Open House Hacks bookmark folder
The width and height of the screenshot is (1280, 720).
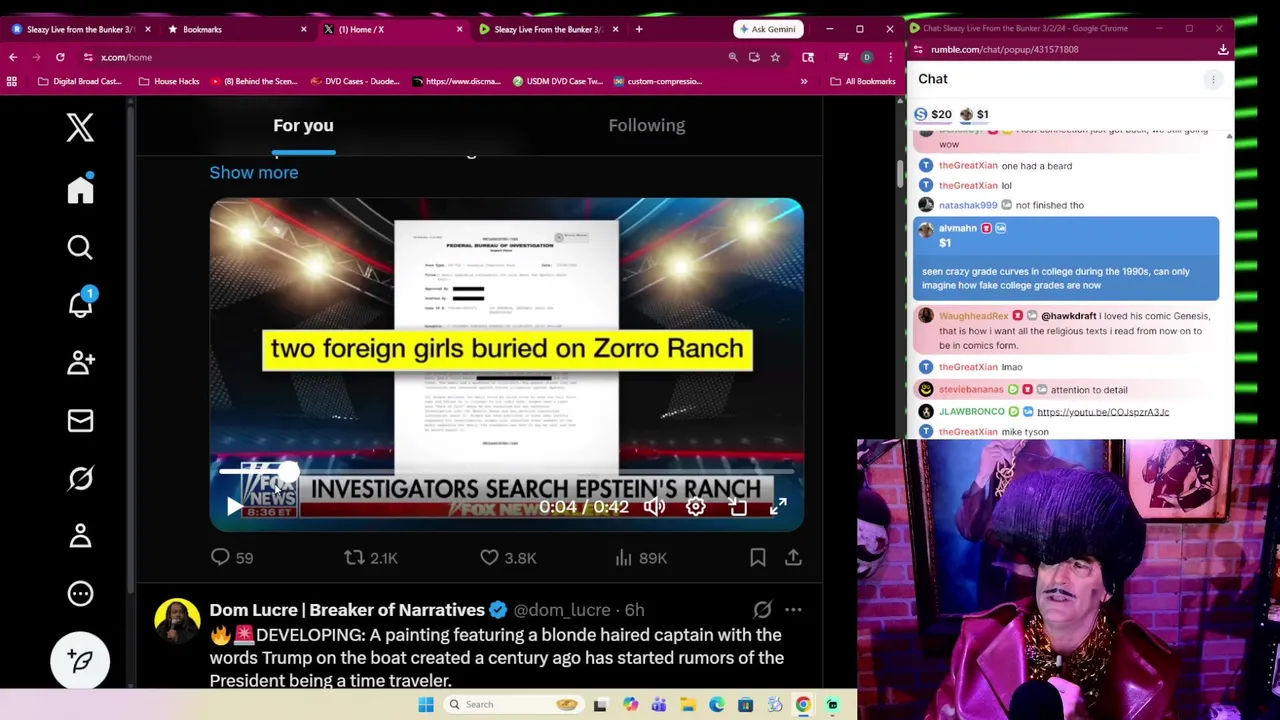169,81
